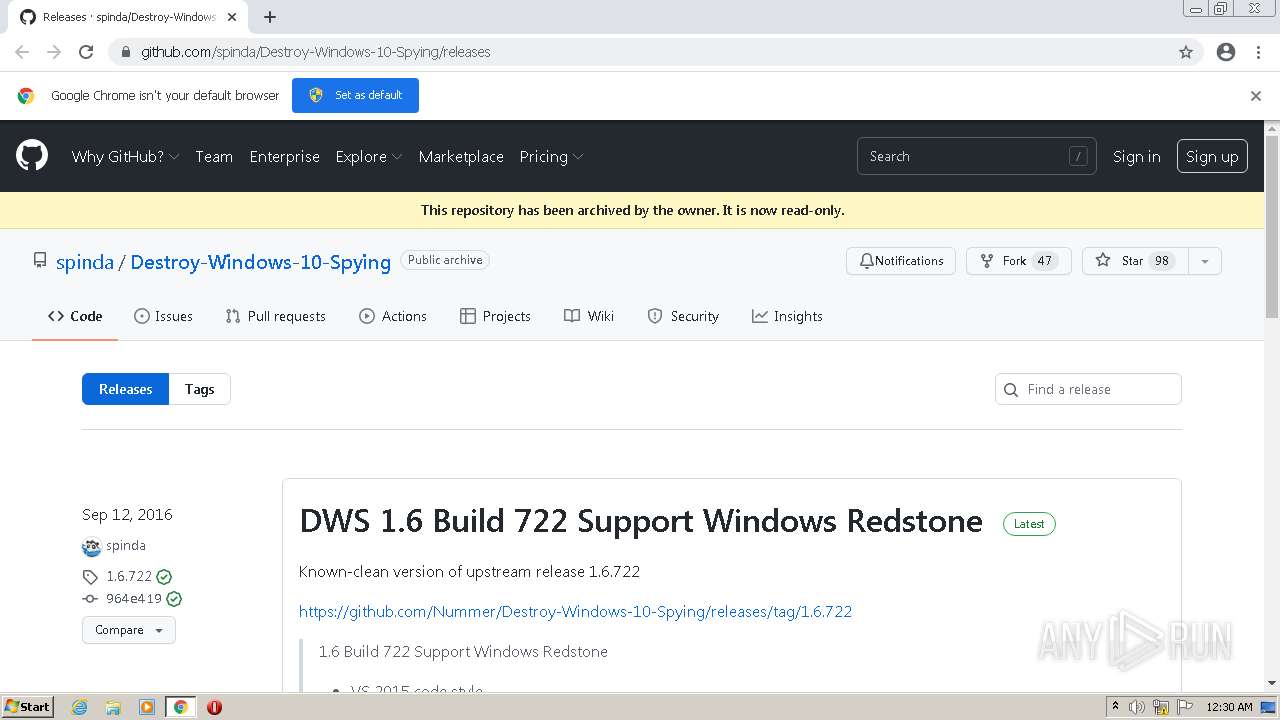Click the Set as default button
Screen dimensions: 1280x720
[355, 95]
